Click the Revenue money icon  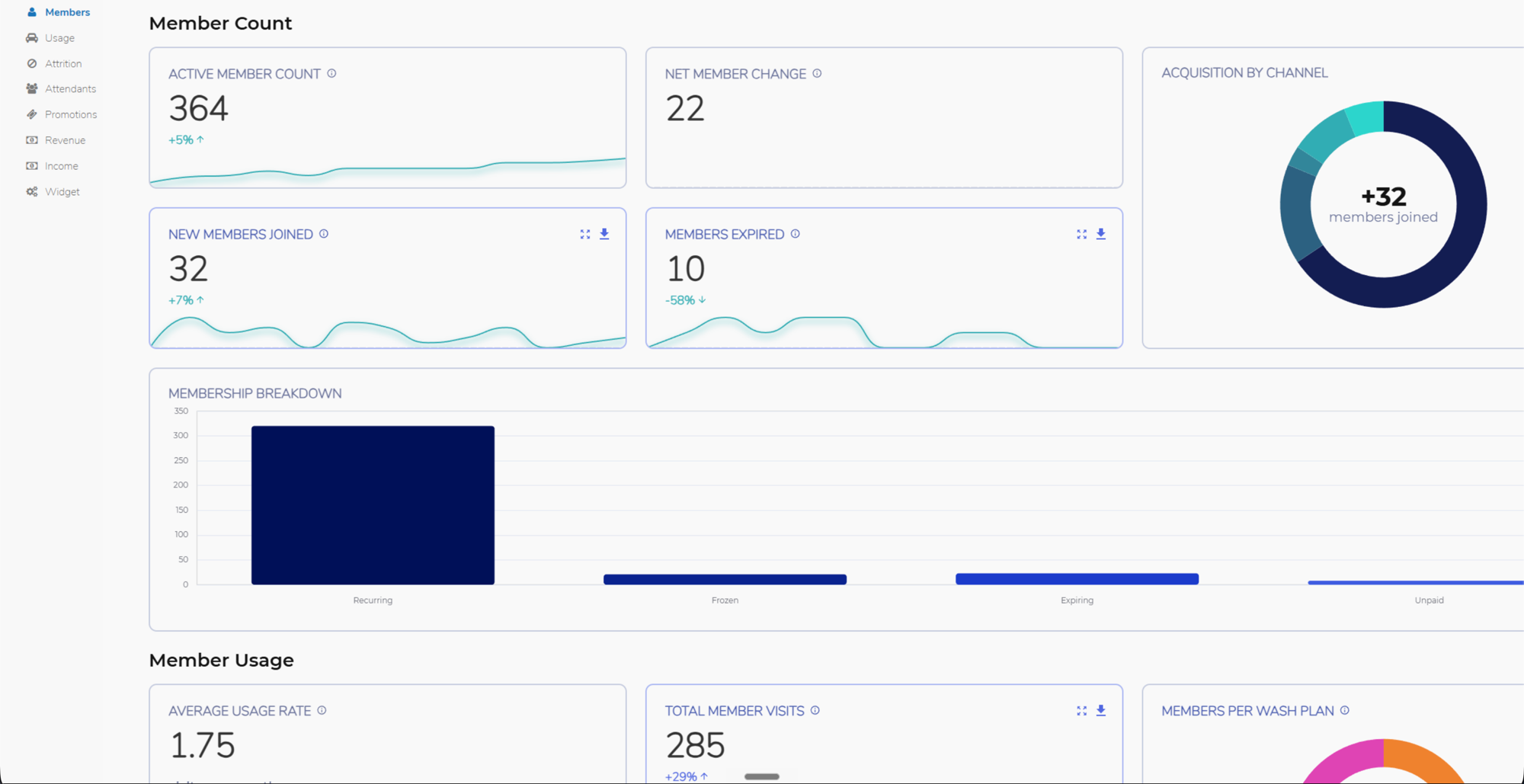32,140
